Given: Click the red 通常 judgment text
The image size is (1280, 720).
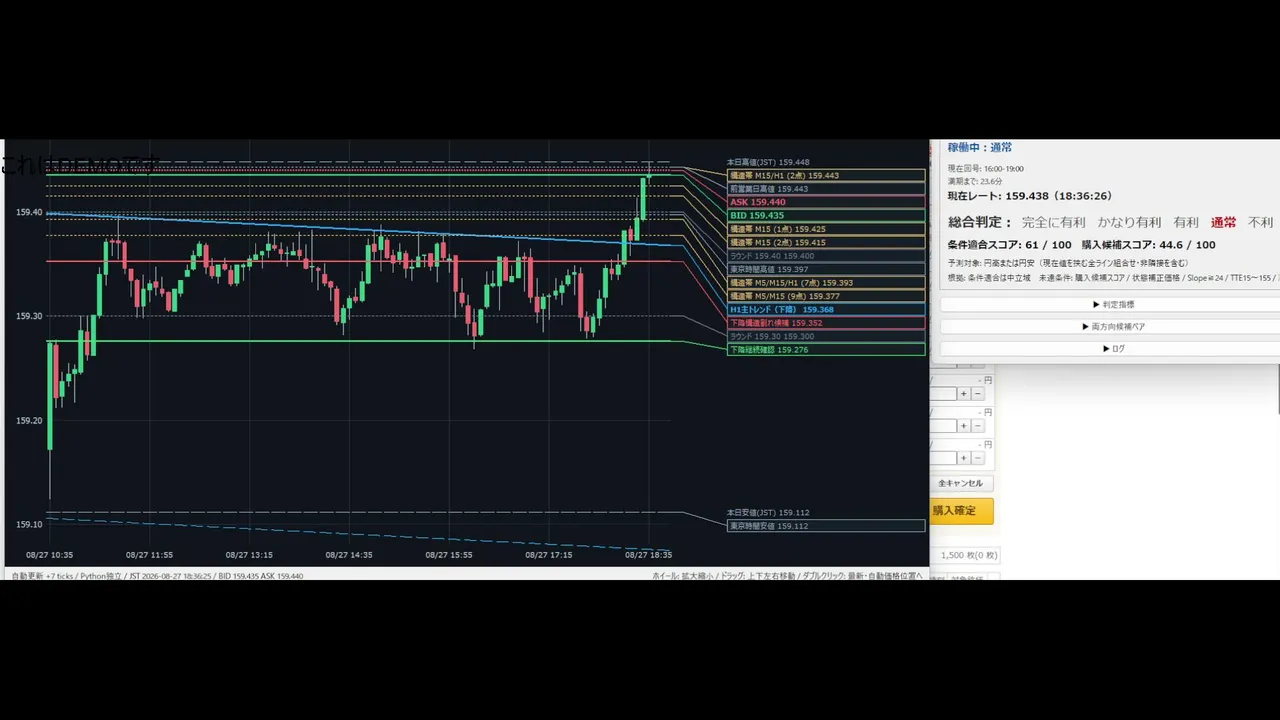Looking at the screenshot, I should coord(1223,222).
